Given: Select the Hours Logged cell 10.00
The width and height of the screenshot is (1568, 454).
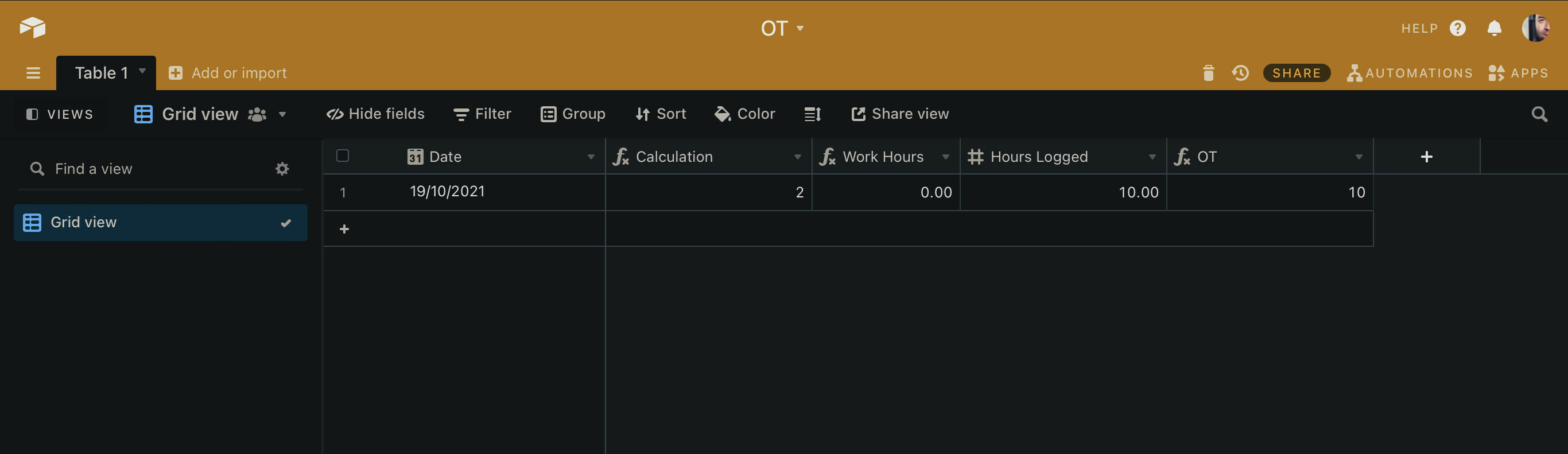Looking at the screenshot, I should tap(1063, 192).
